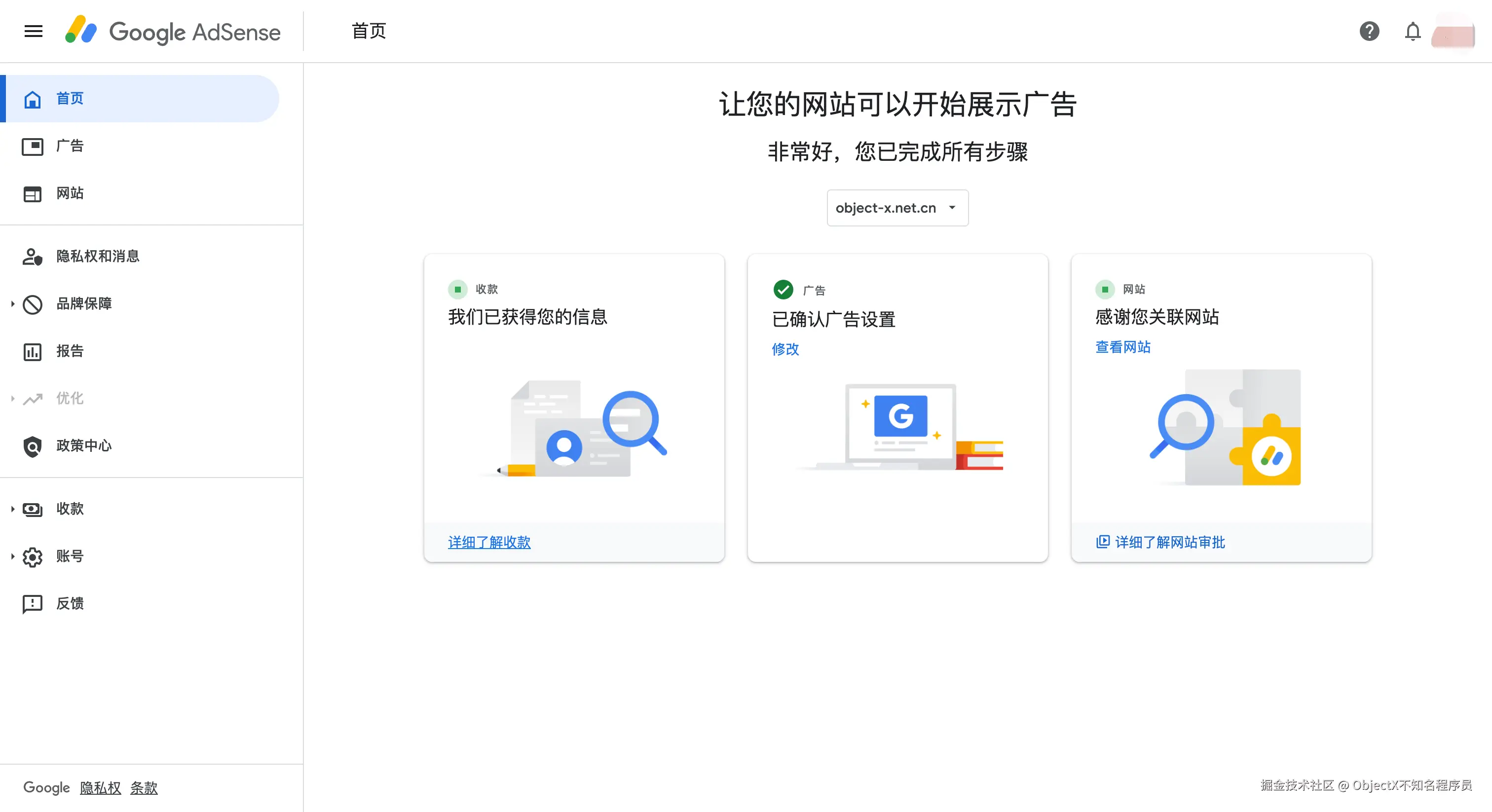Expand the 账号 sidebar section
Viewport: 1492px width, 812px height.
12,556
